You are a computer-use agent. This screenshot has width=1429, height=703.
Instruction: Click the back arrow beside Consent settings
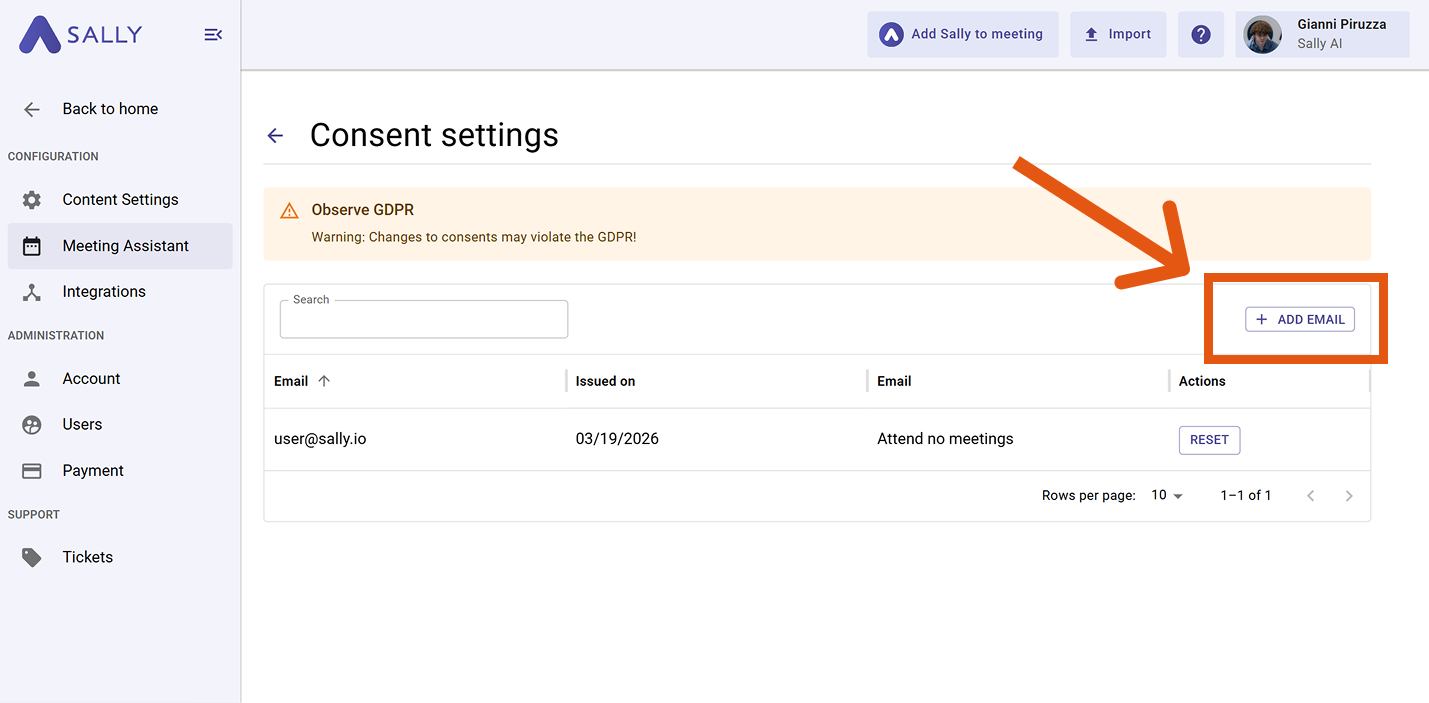tap(275, 136)
